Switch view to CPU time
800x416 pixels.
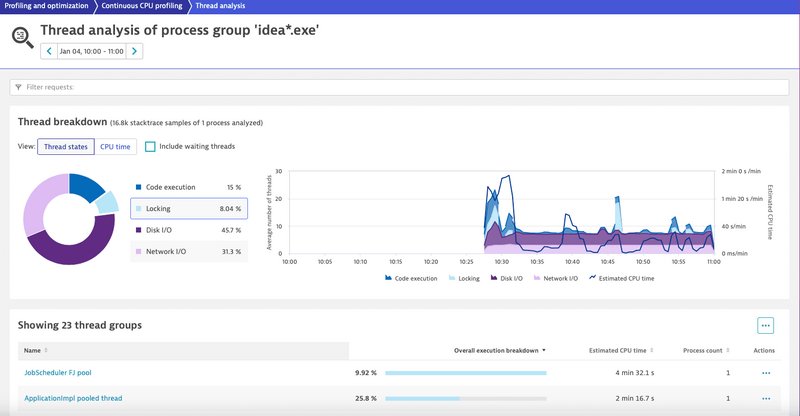coord(115,147)
